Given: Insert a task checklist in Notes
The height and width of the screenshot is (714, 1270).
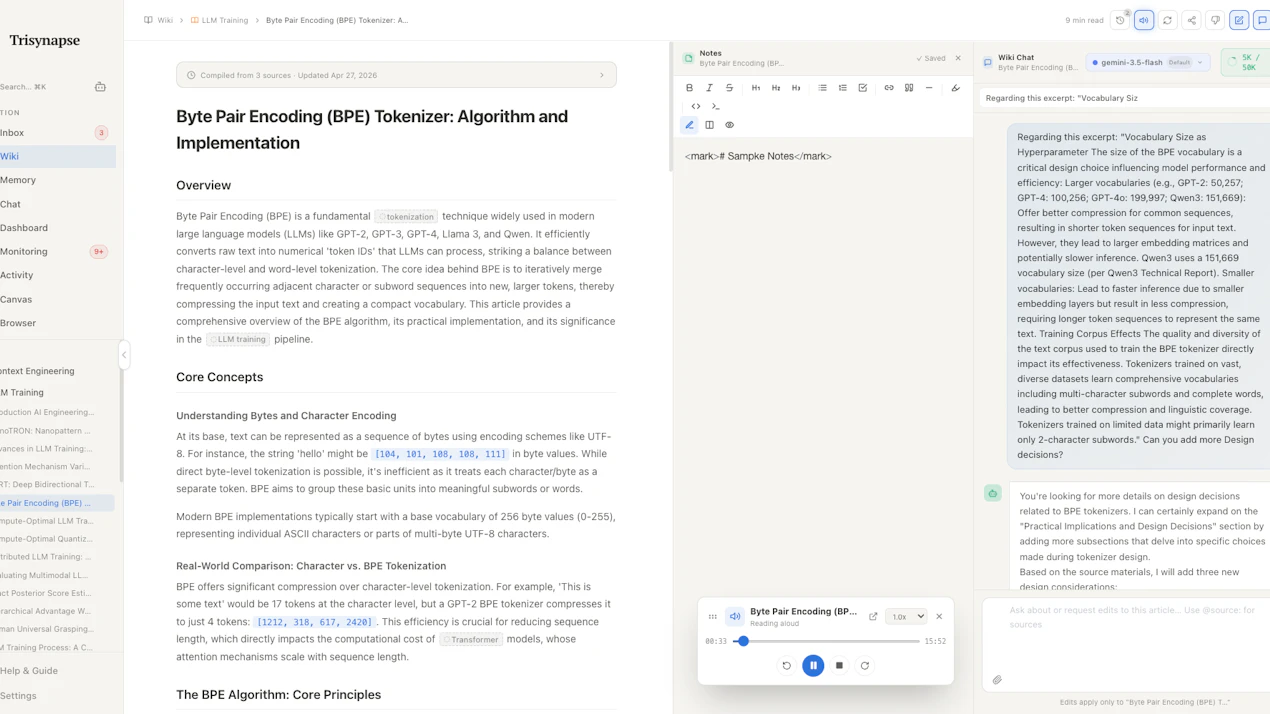Looking at the screenshot, I should click(x=863, y=88).
